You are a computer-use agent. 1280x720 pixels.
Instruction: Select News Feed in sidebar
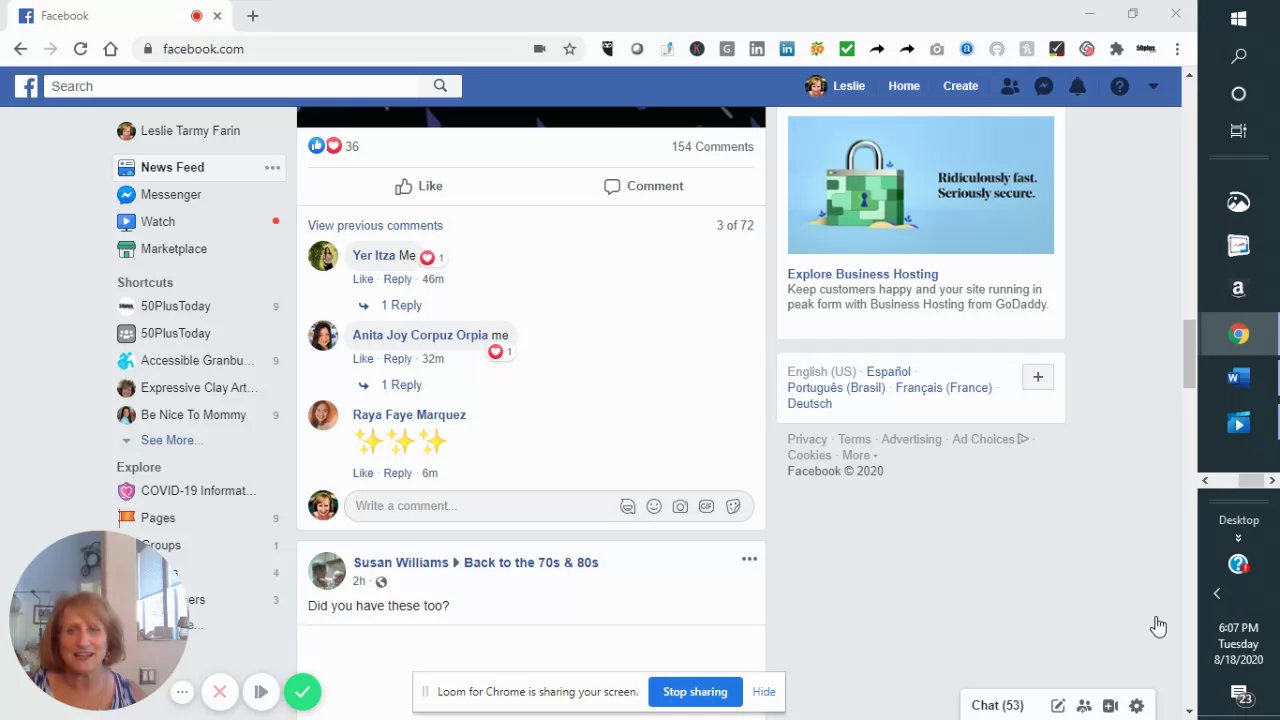click(x=172, y=167)
